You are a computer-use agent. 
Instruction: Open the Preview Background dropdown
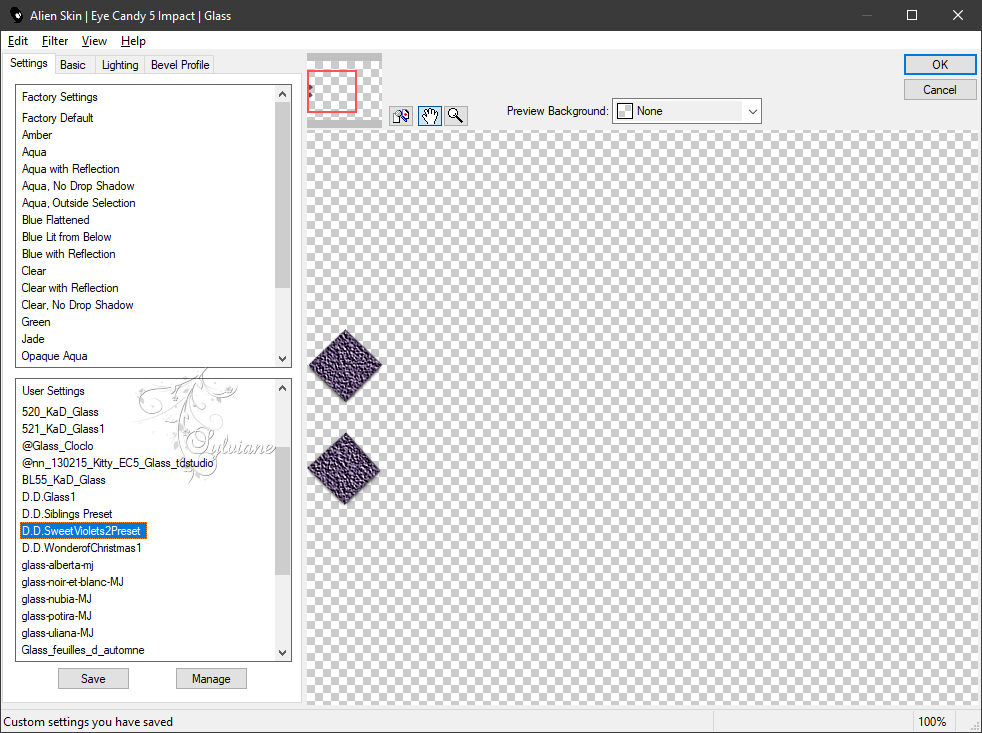point(686,112)
